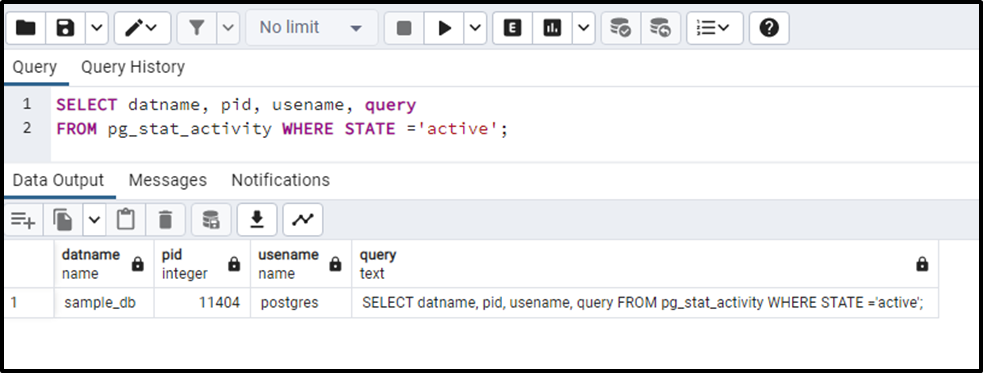Click the commit database icon

click(621, 28)
